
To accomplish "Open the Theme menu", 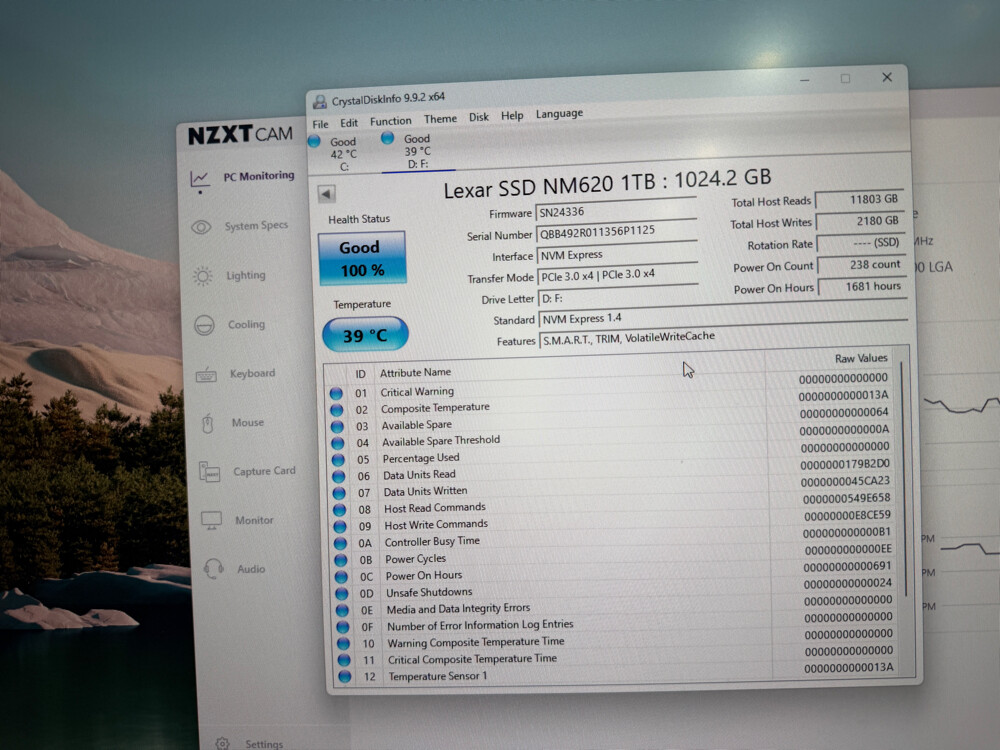I will 441,119.
